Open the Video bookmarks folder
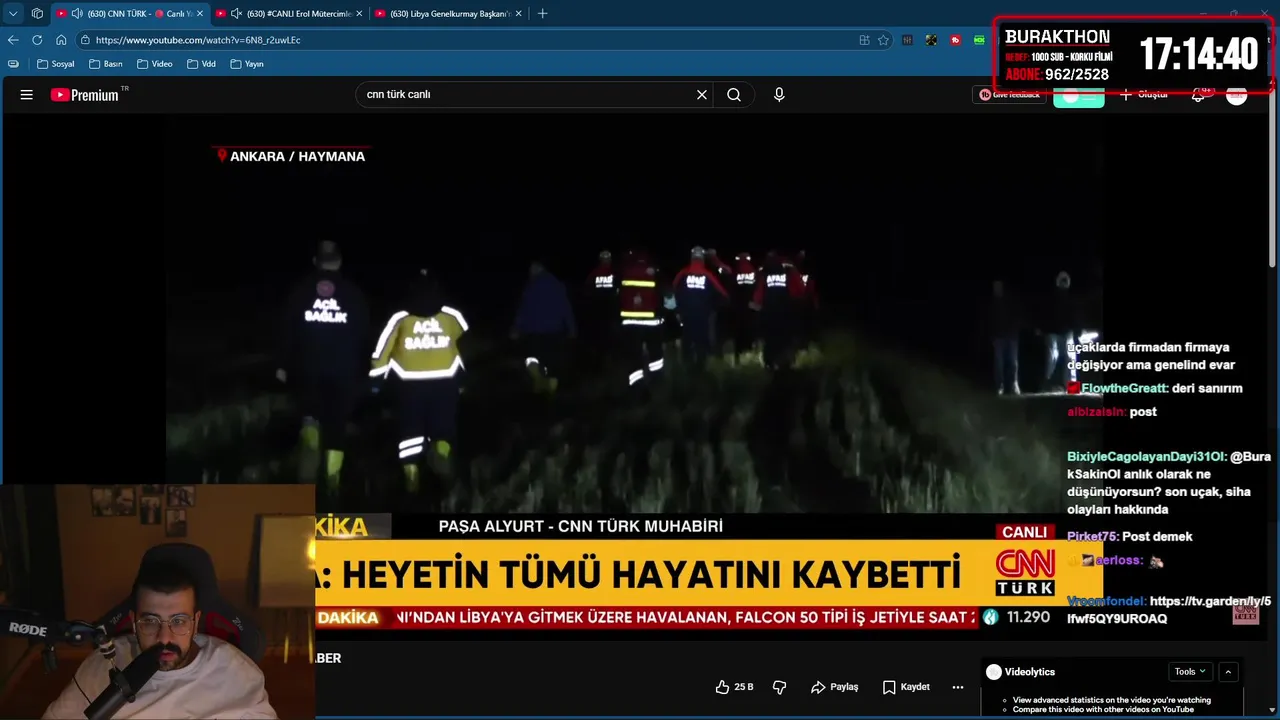Screen dimensions: 1280x720 (x=155, y=64)
